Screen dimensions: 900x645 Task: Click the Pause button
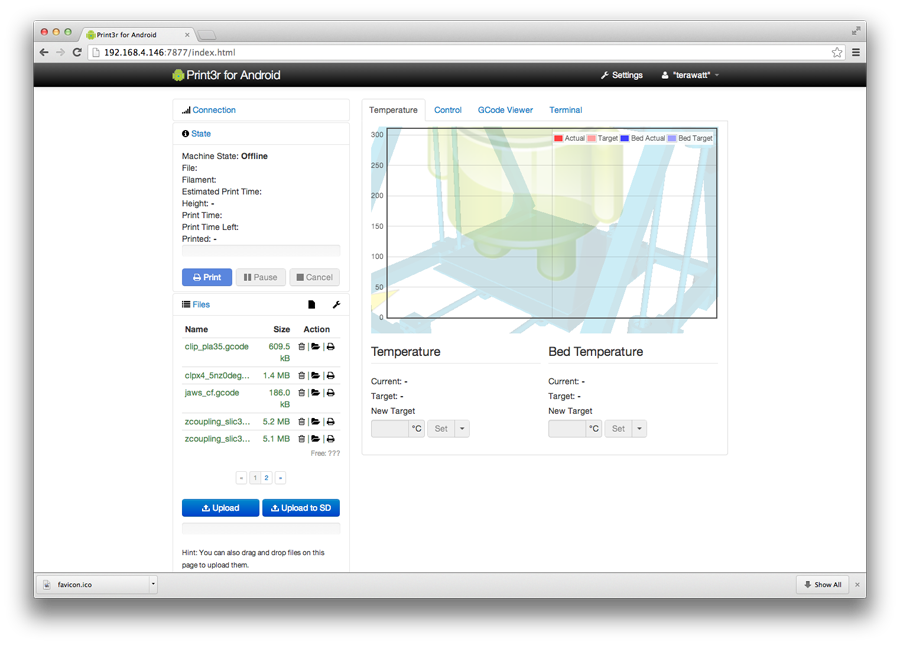[261, 277]
